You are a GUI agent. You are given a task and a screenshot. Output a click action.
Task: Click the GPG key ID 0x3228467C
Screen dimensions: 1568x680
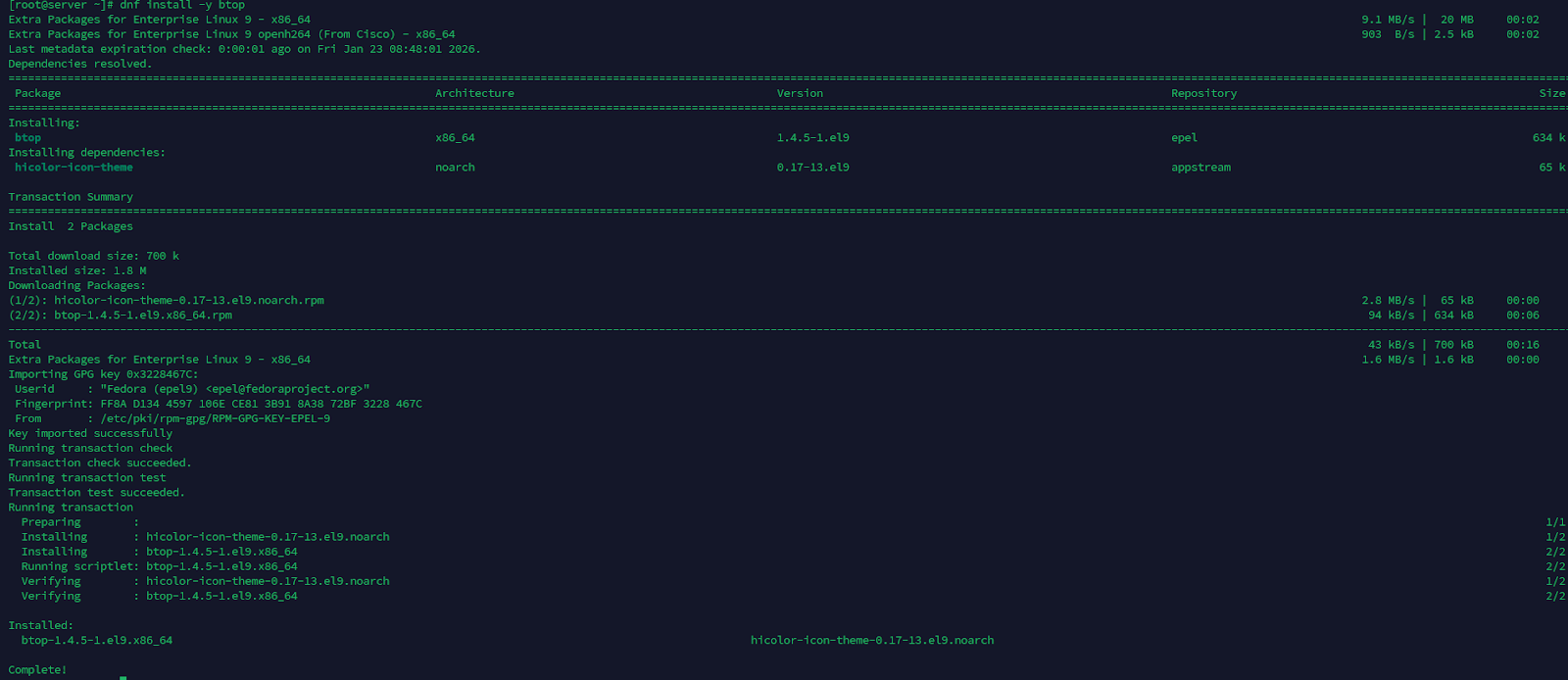[x=161, y=374]
